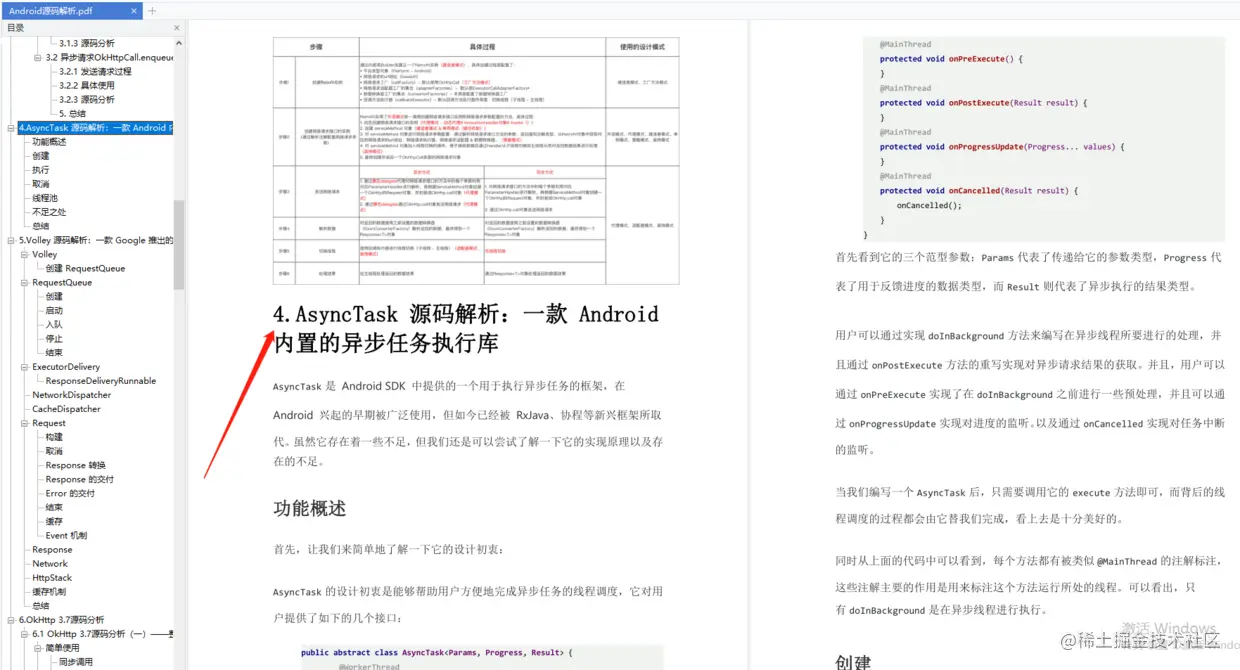Click the outline scrollbar up arrow
The height and width of the screenshot is (670, 1240).
click(x=179, y=42)
